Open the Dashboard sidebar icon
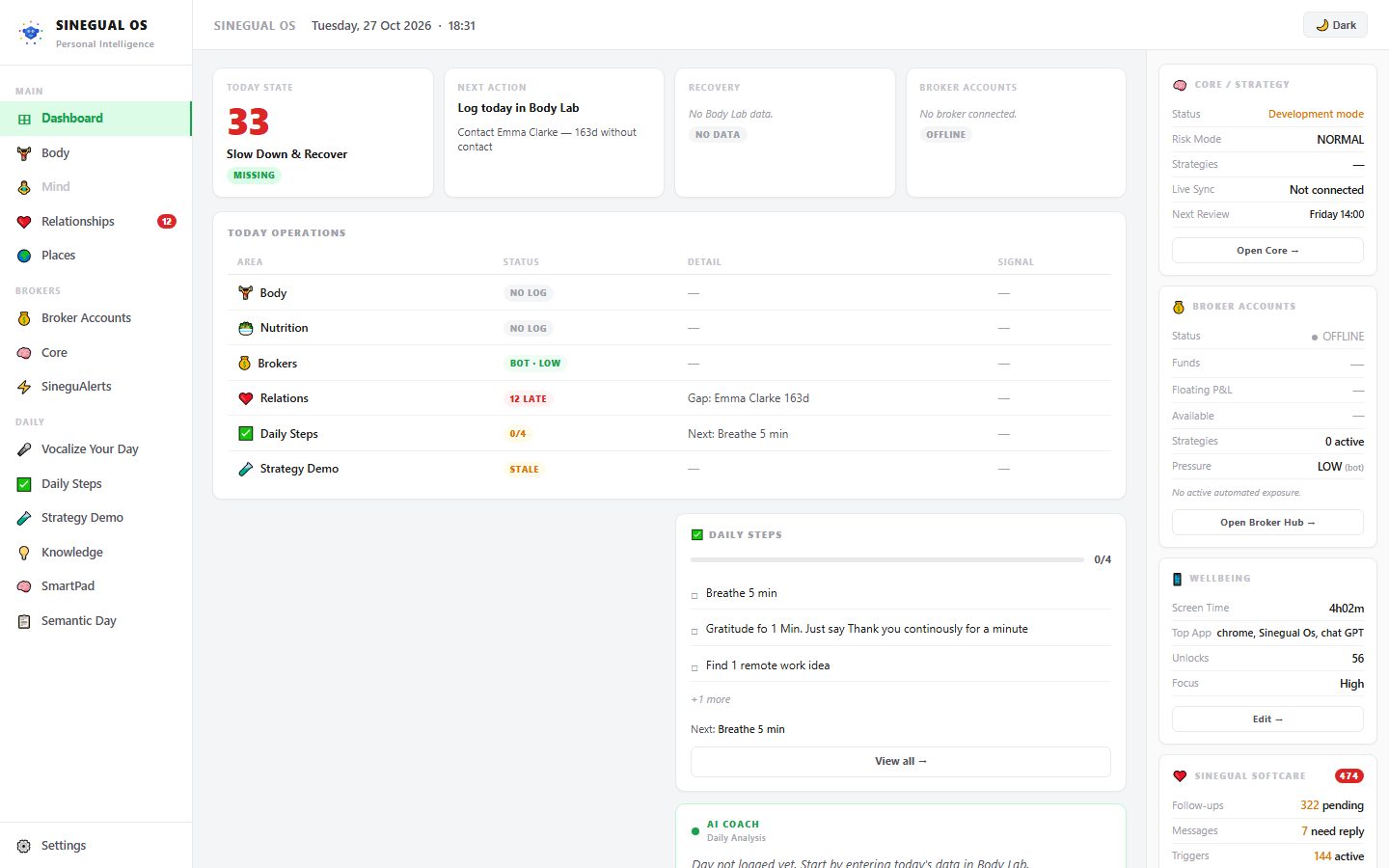 (24, 119)
